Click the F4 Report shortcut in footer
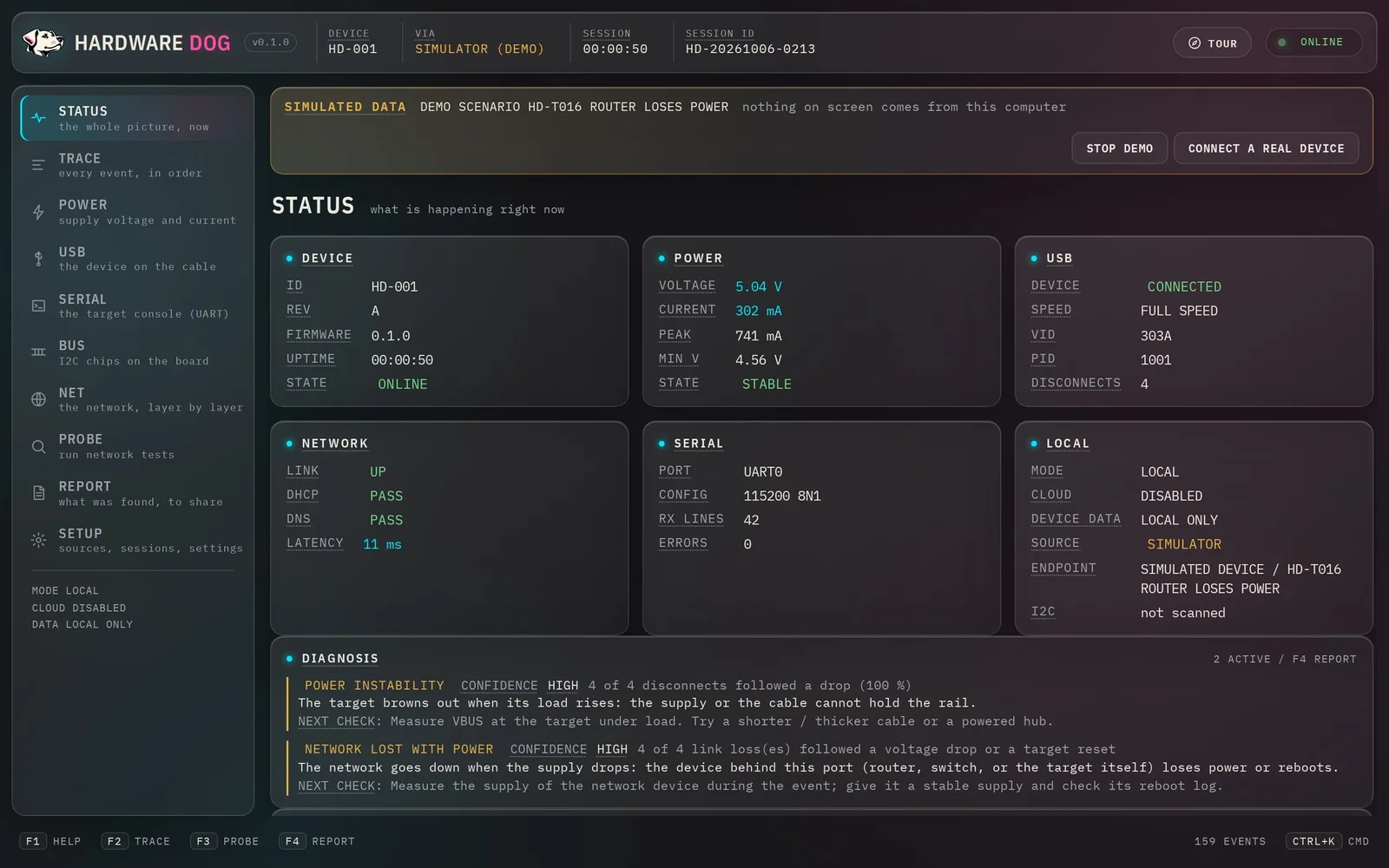Viewport: 1389px width, 868px height. 318,841
